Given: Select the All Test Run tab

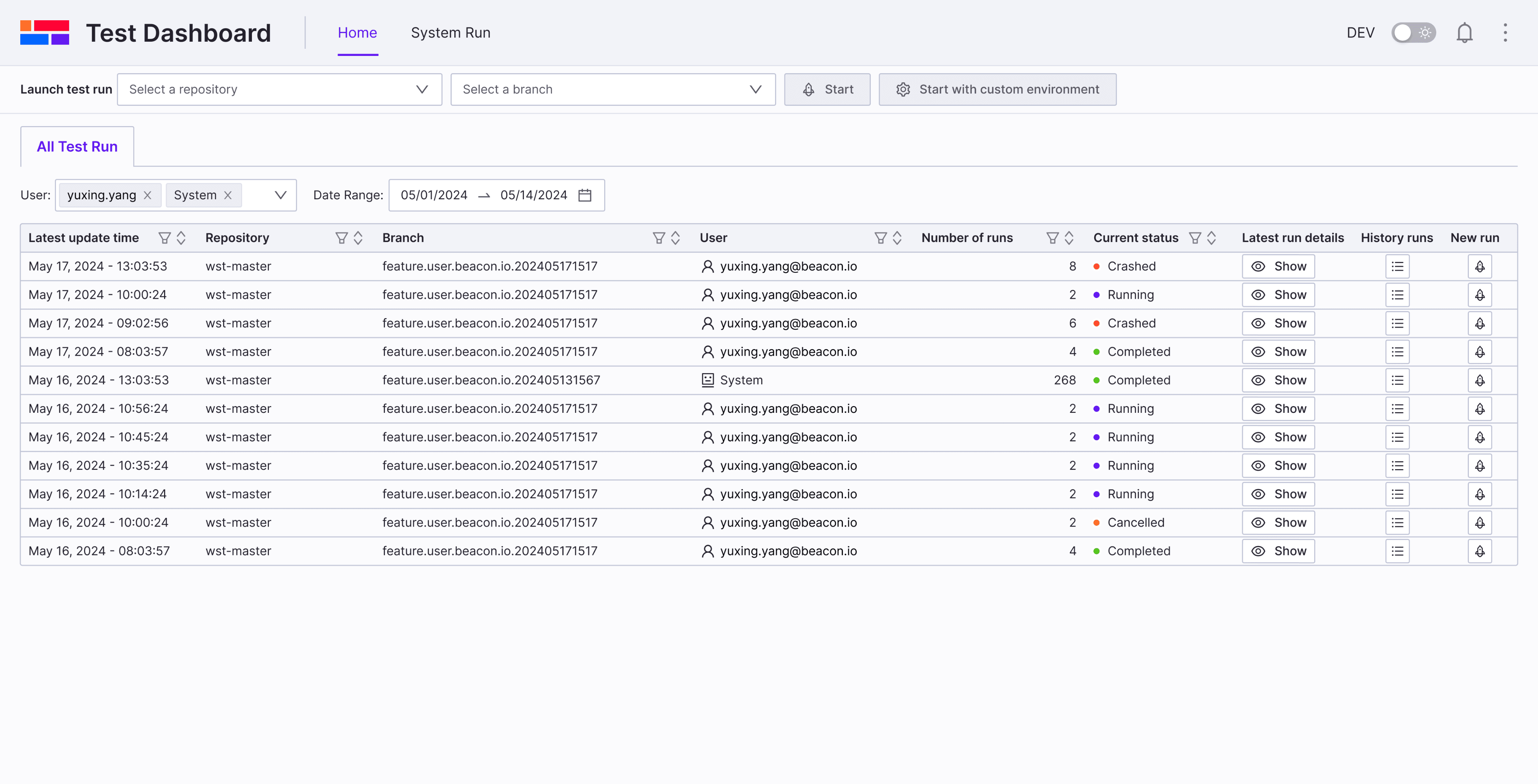Looking at the screenshot, I should click(x=77, y=147).
